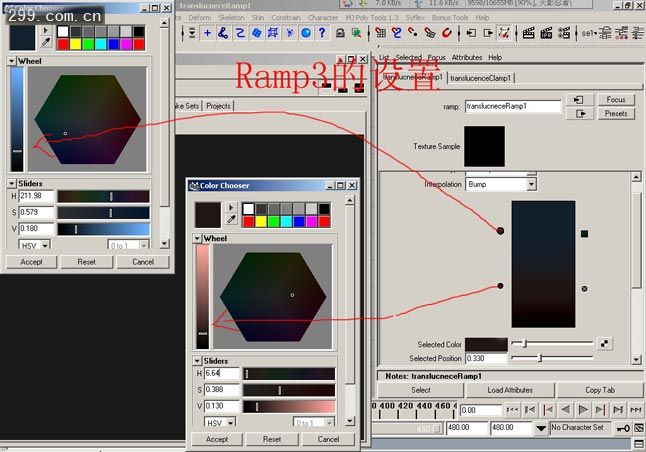Render the current frame with first clapperboard icon
Image resolution: width=646 pixels, height=452 pixels.
click(x=529, y=33)
